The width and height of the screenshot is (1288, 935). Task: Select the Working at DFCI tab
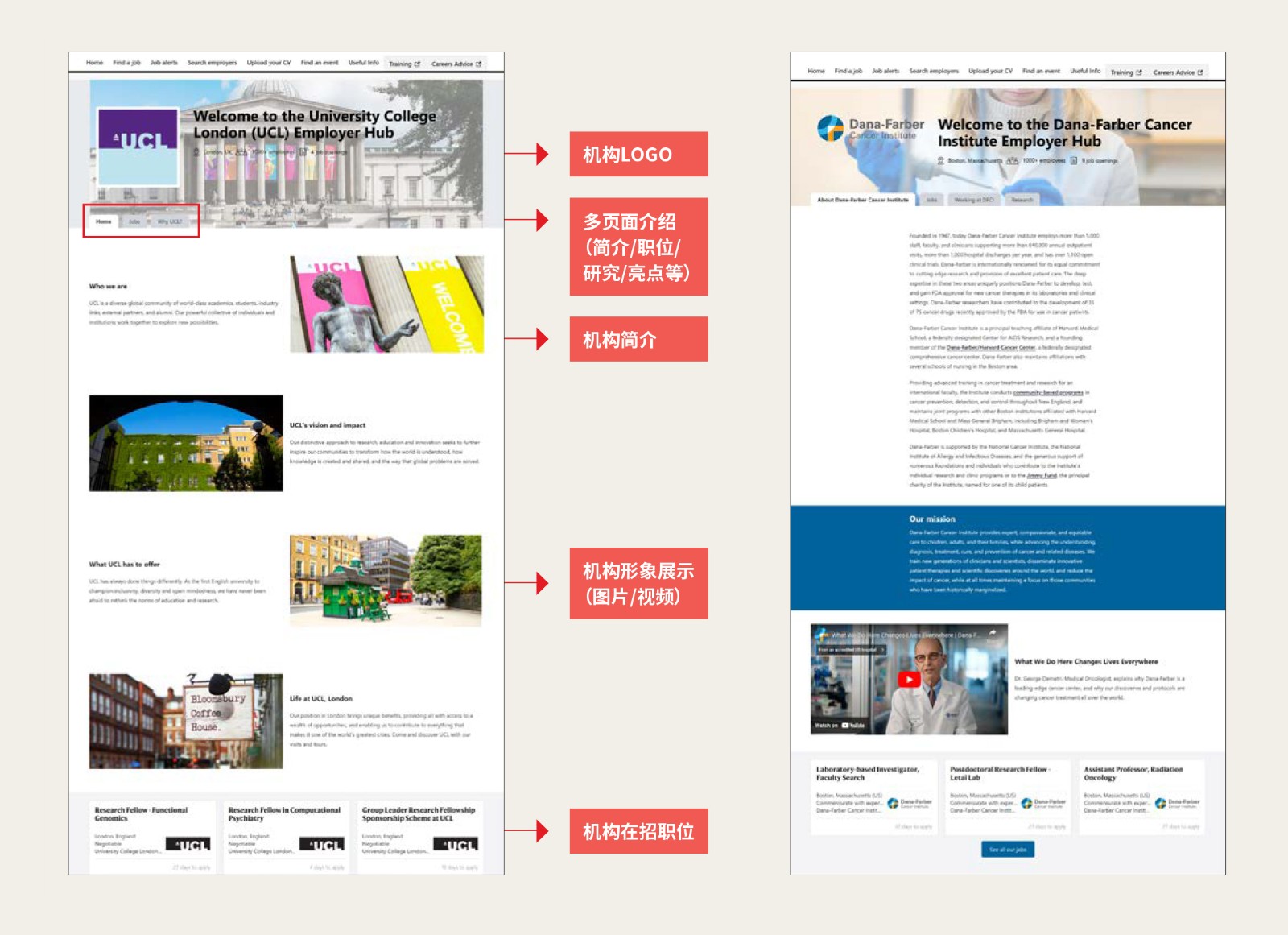click(974, 200)
